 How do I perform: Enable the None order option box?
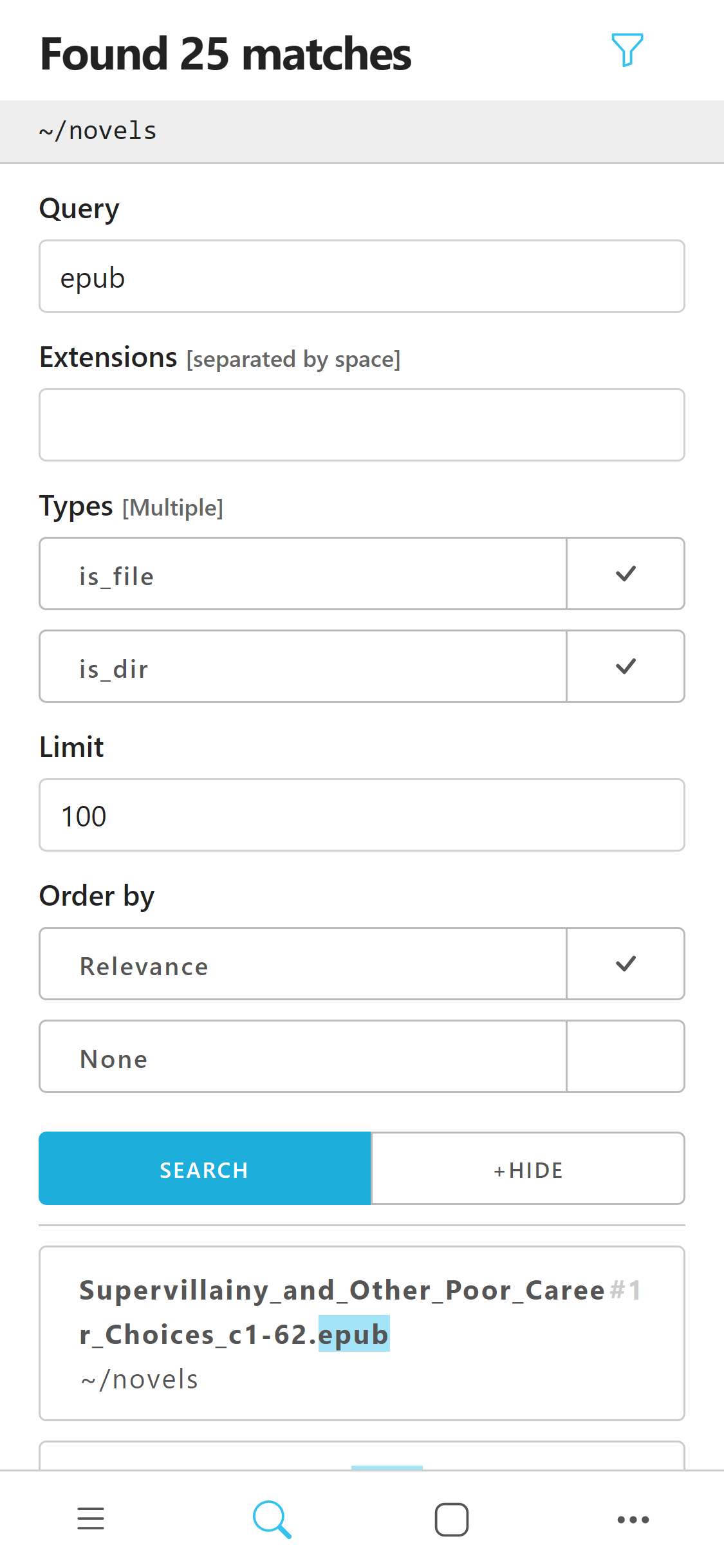click(x=626, y=1056)
